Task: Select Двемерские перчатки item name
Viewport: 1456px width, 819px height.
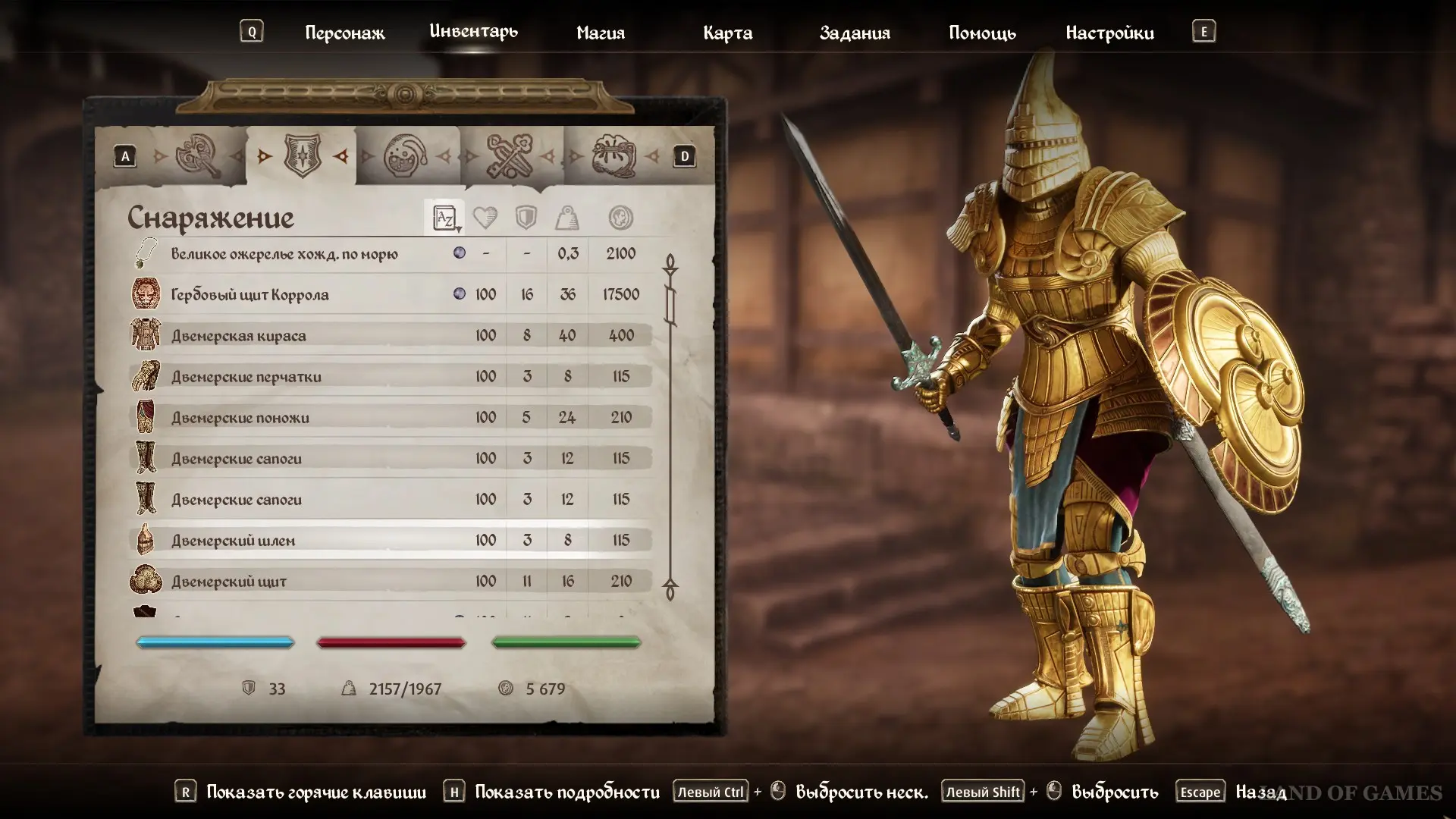Action: coord(246,376)
